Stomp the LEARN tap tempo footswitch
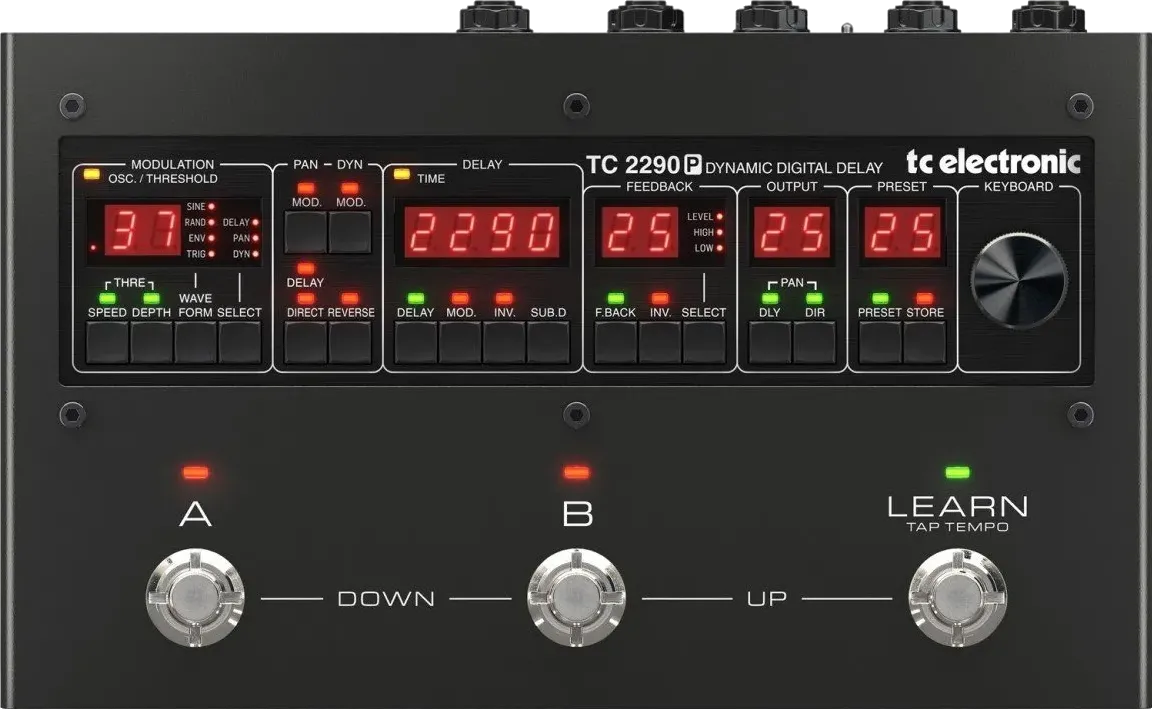 click(957, 597)
